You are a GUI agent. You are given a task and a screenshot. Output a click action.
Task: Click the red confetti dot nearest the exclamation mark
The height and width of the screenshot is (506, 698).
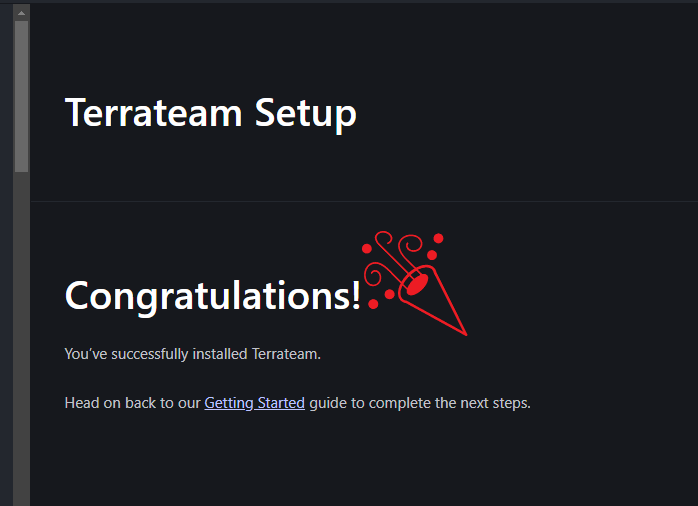click(373, 304)
